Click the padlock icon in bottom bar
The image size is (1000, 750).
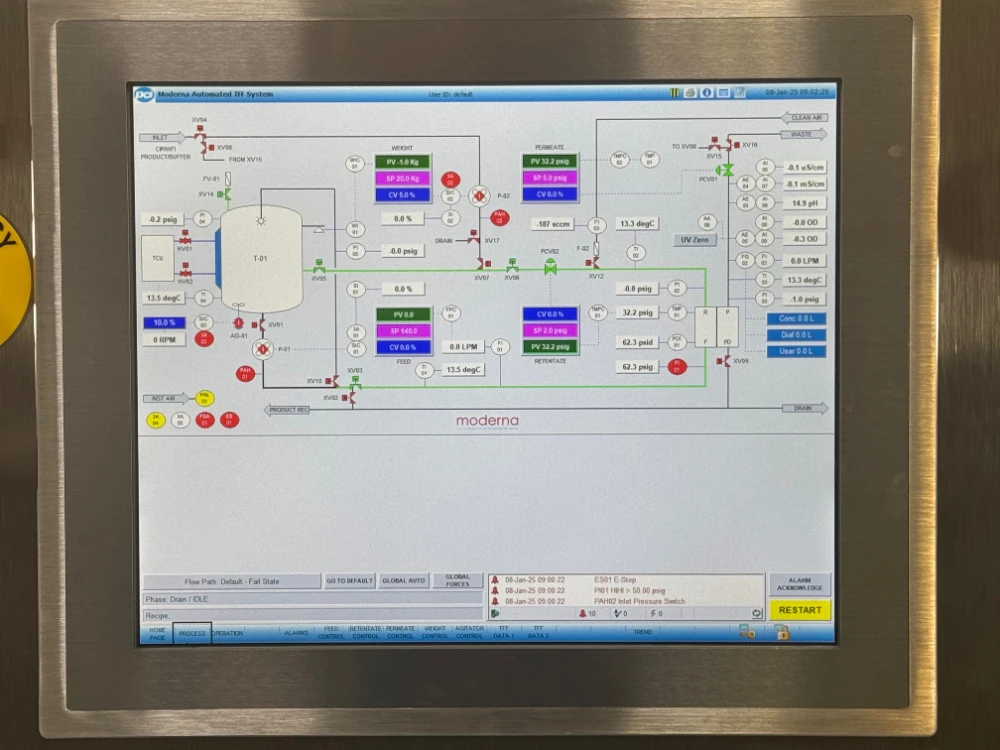(x=781, y=632)
